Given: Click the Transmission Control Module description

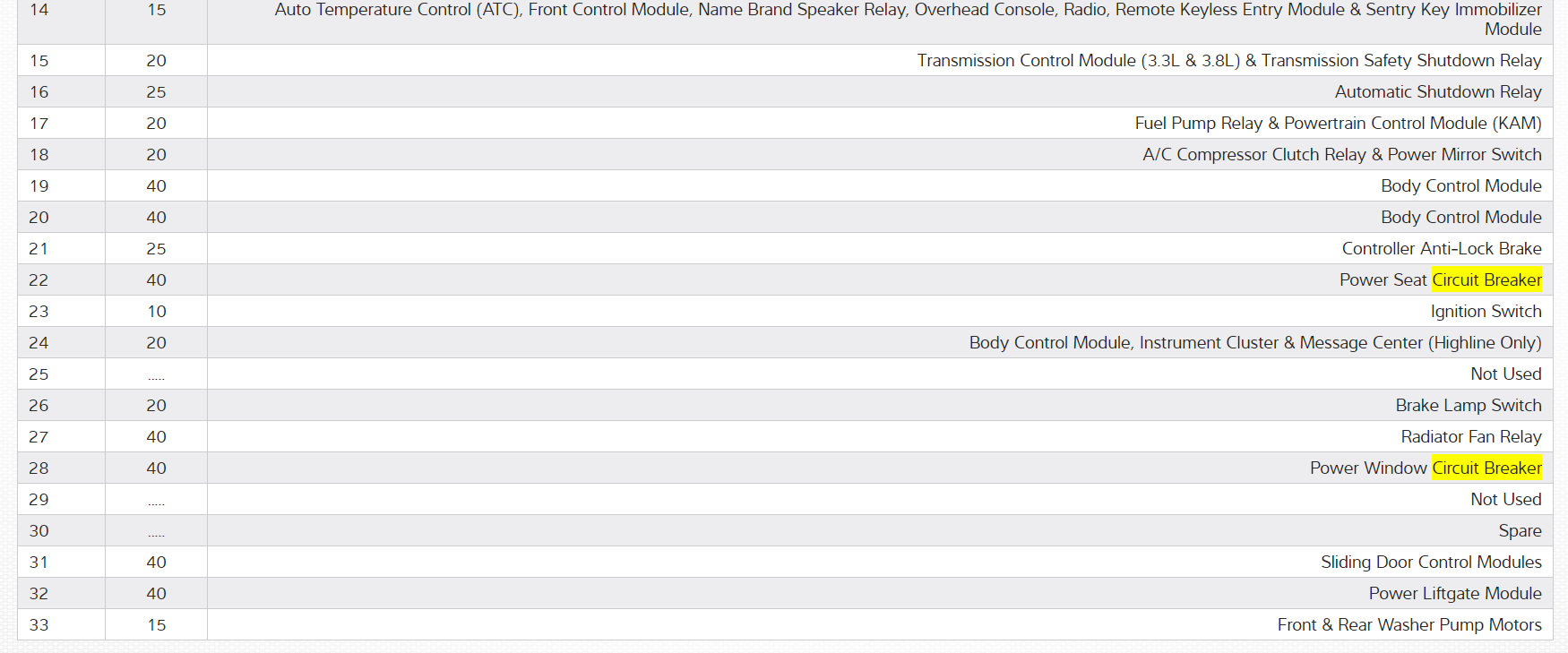Looking at the screenshot, I should pos(1228,60).
